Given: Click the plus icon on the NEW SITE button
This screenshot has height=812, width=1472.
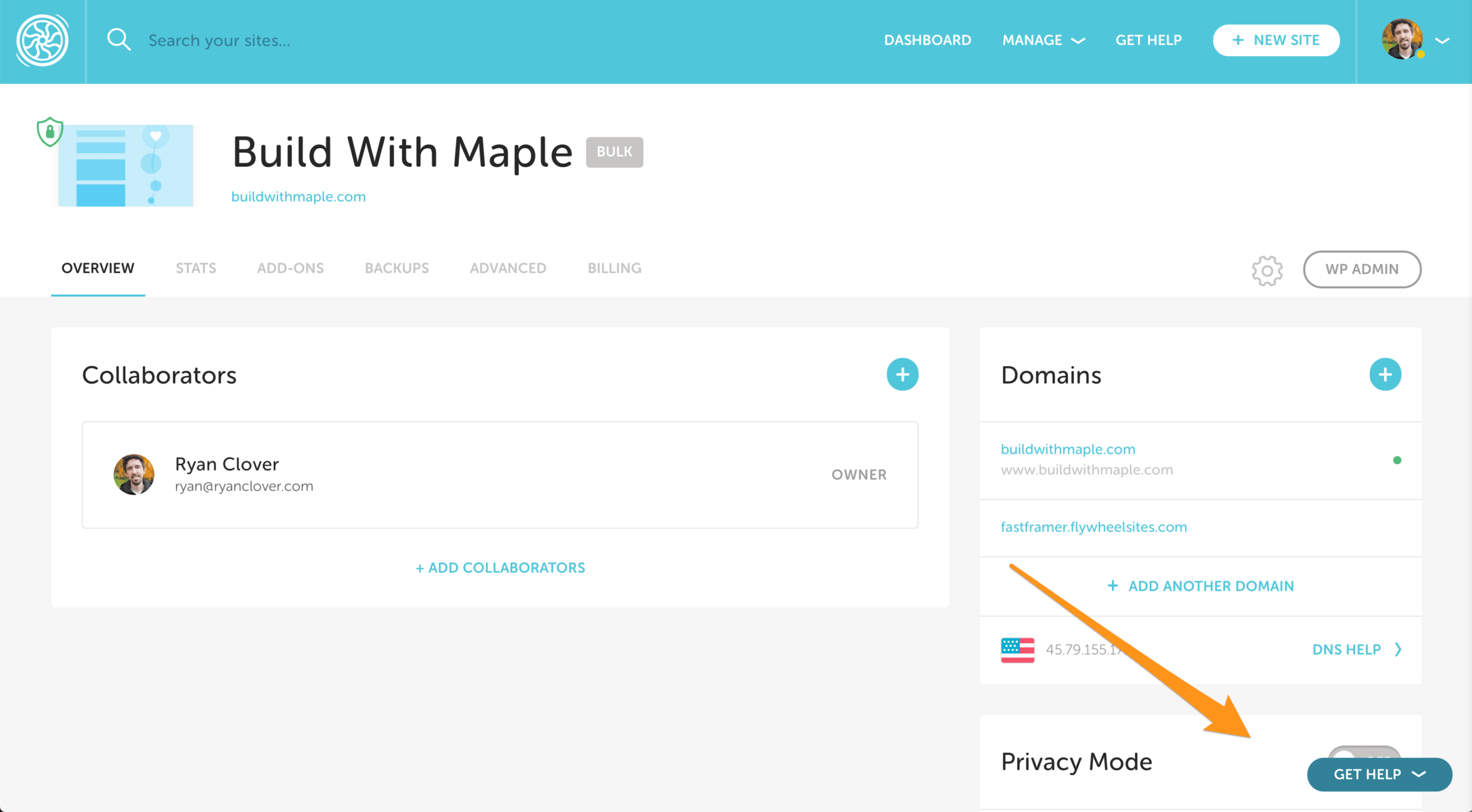Looking at the screenshot, I should 1237,40.
